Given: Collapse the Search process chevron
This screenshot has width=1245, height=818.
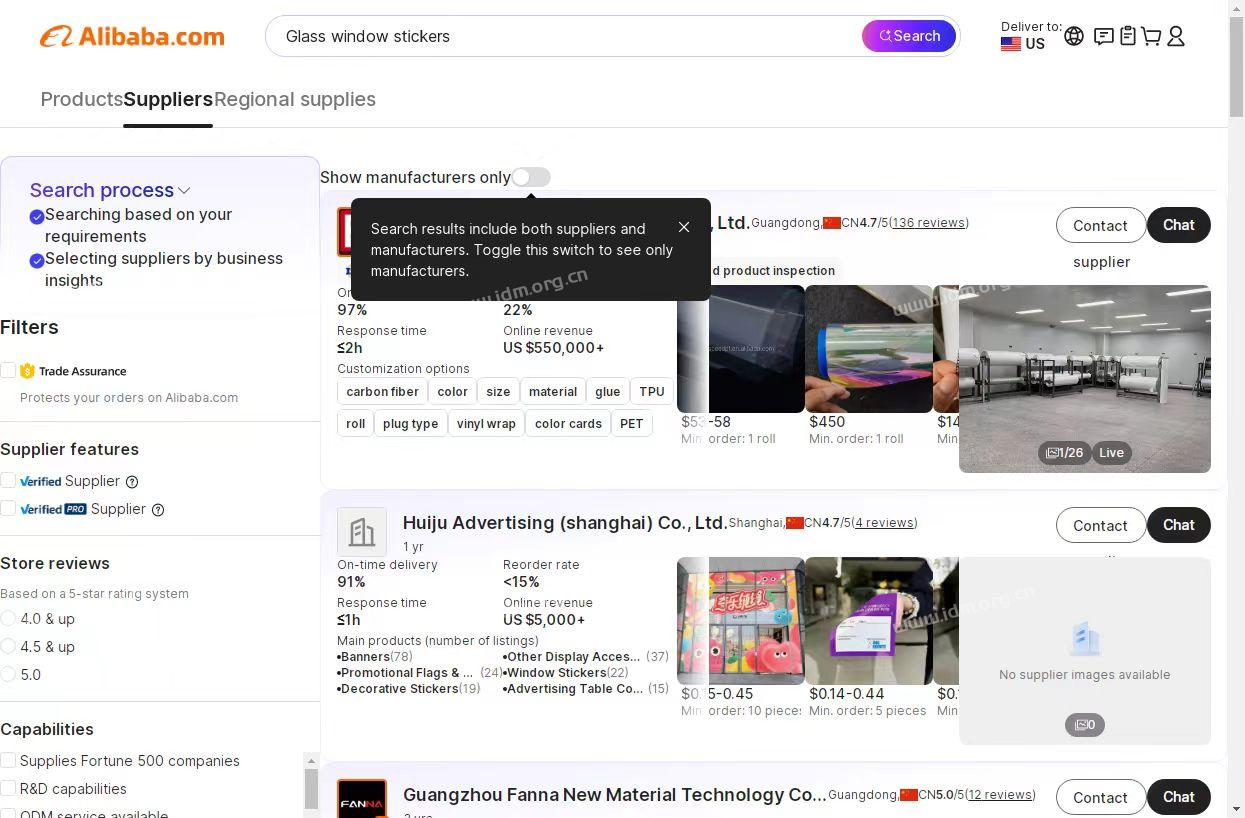Looking at the screenshot, I should [x=184, y=190].
